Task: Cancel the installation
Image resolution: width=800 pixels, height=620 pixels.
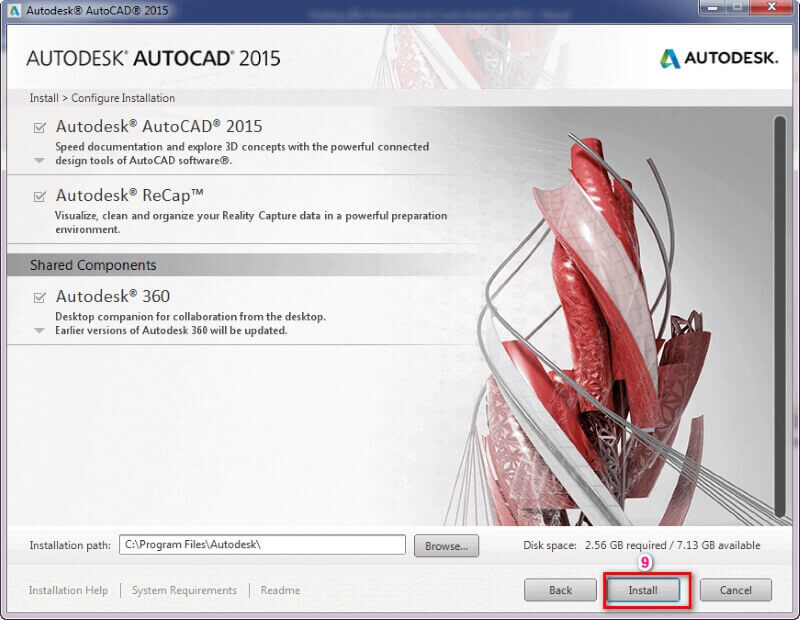Action: point(735,590)
